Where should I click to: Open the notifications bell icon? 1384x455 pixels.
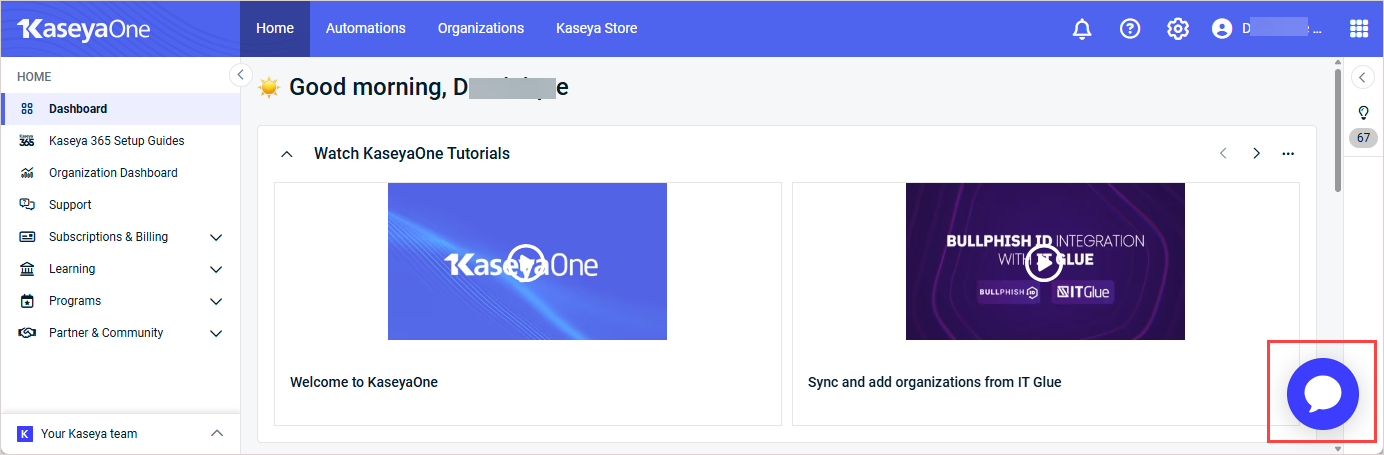(x=1081, y=29)
